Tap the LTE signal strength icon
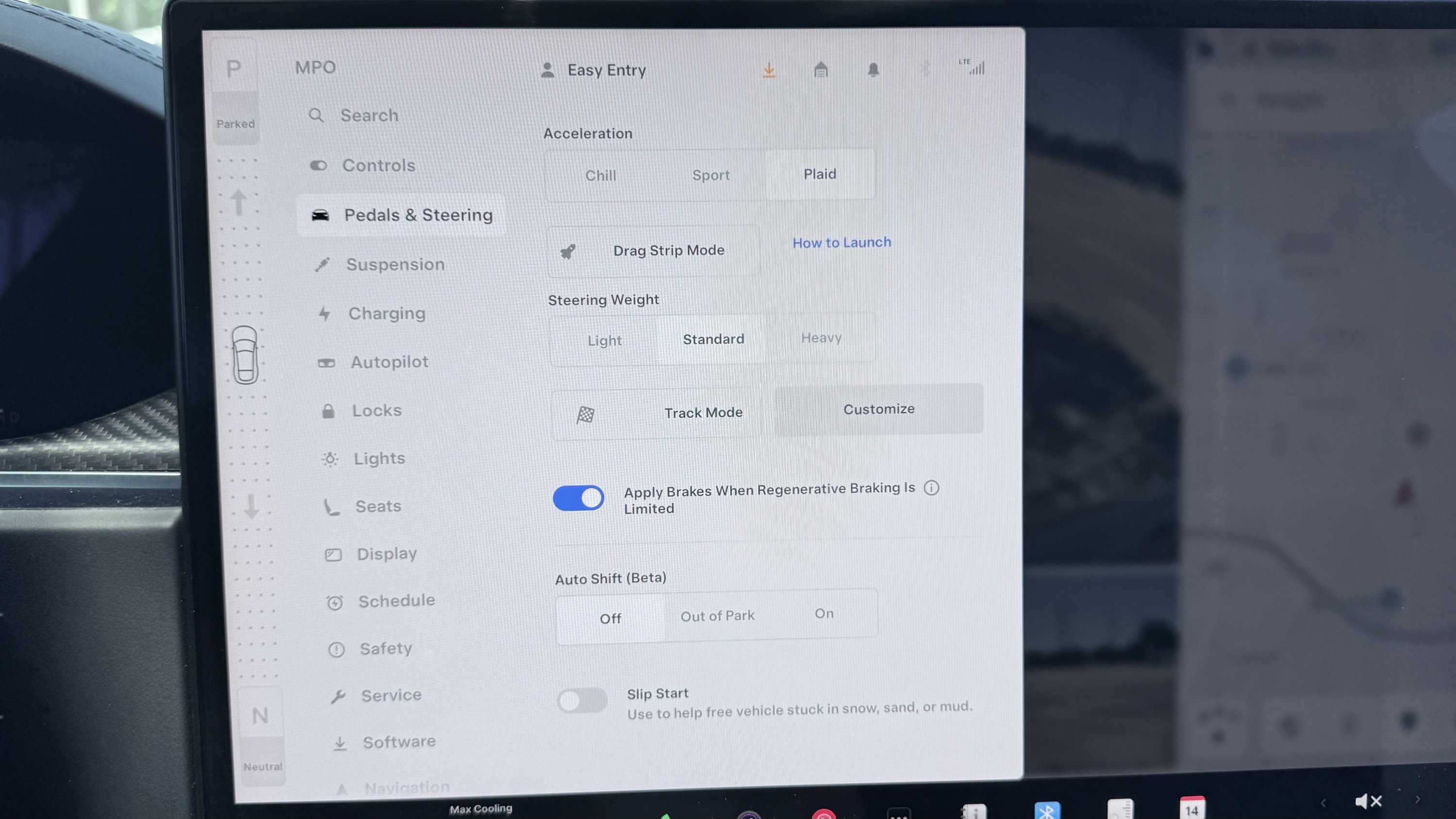1456x819 pixels. [972, 67]
